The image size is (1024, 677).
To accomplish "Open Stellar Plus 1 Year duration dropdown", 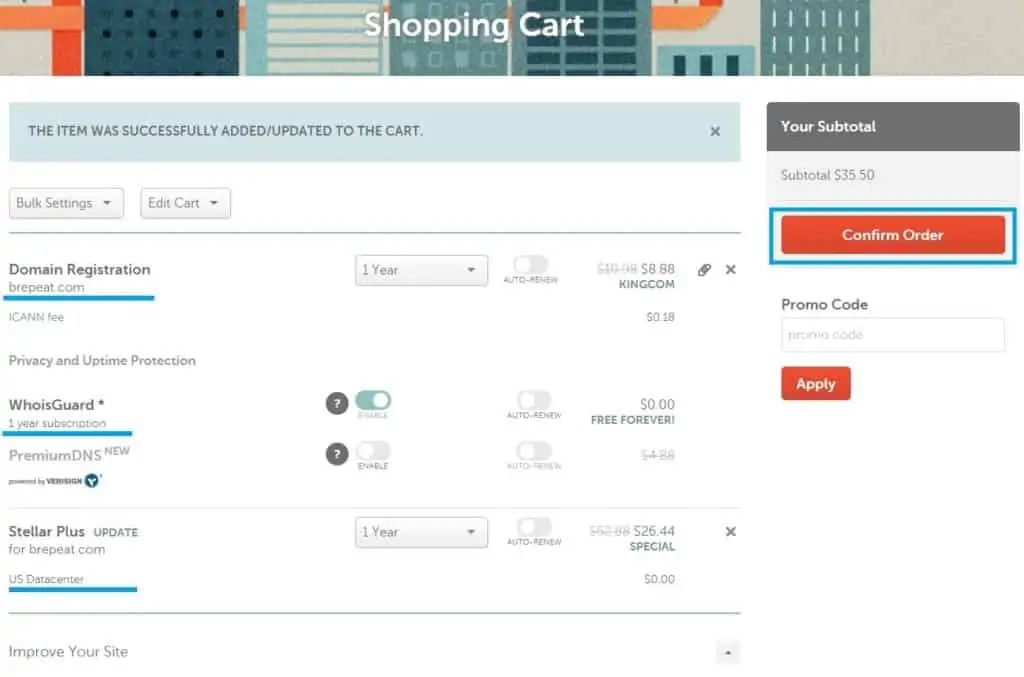I will click(x=421, y=532).
